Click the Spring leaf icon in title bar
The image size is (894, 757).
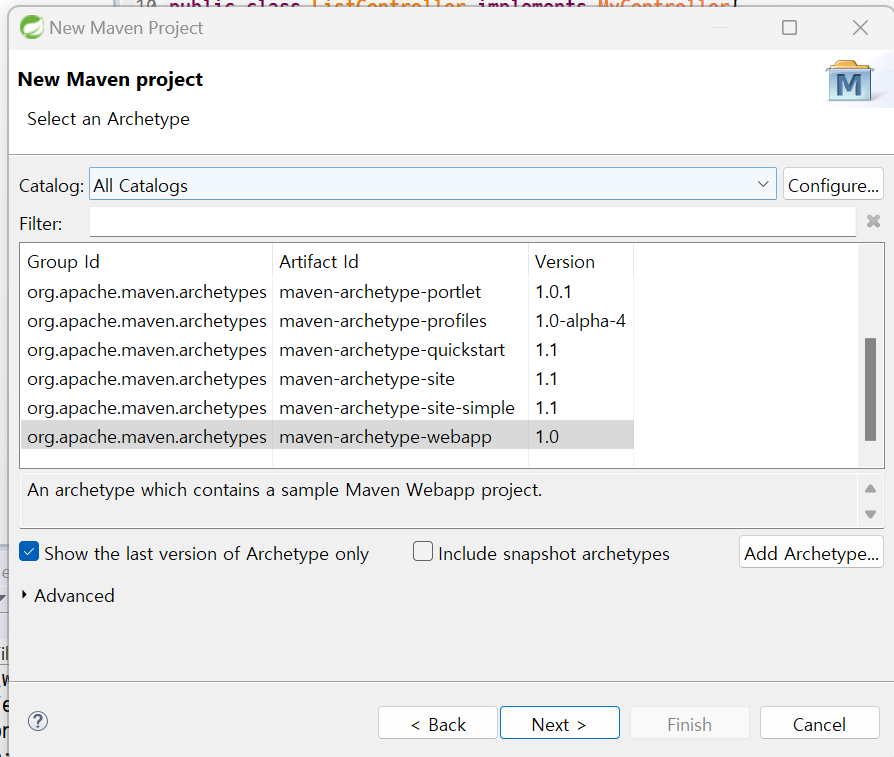31,27
